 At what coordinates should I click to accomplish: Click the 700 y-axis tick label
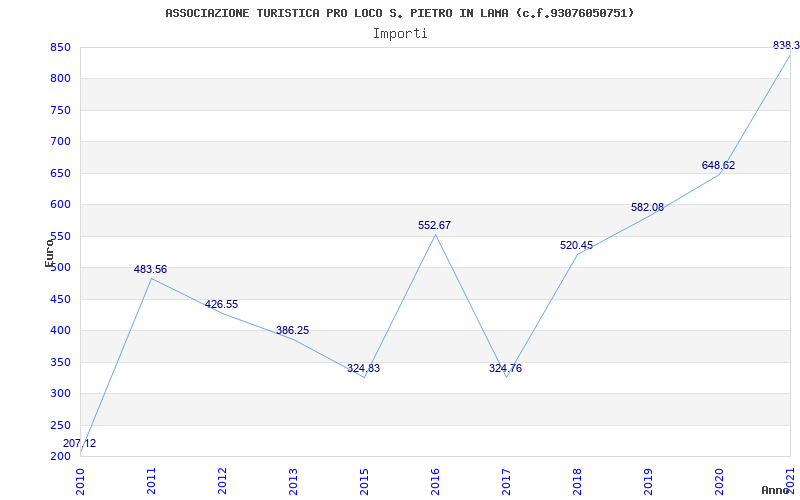point(60,141)
